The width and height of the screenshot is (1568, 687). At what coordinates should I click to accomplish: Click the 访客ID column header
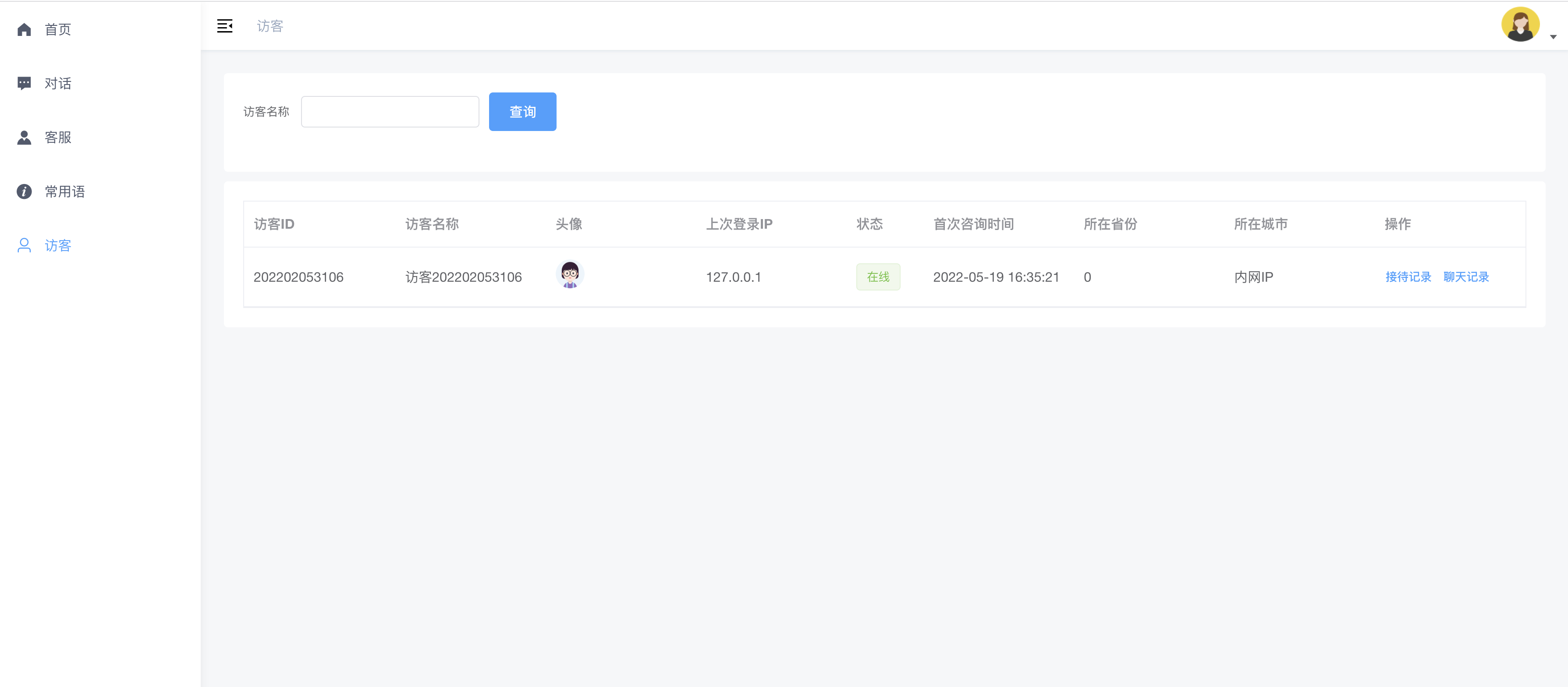pyautogui.click(x=274, y=224)
